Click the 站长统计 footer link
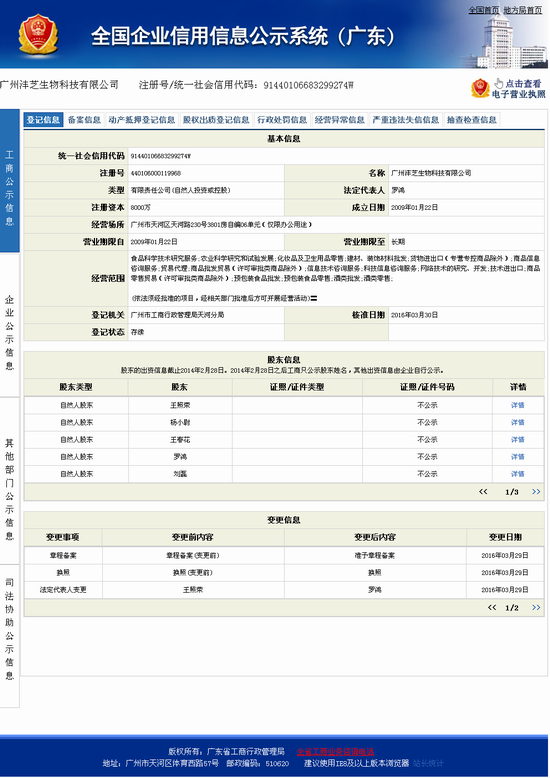550x778 pixels. pos(428,763)
